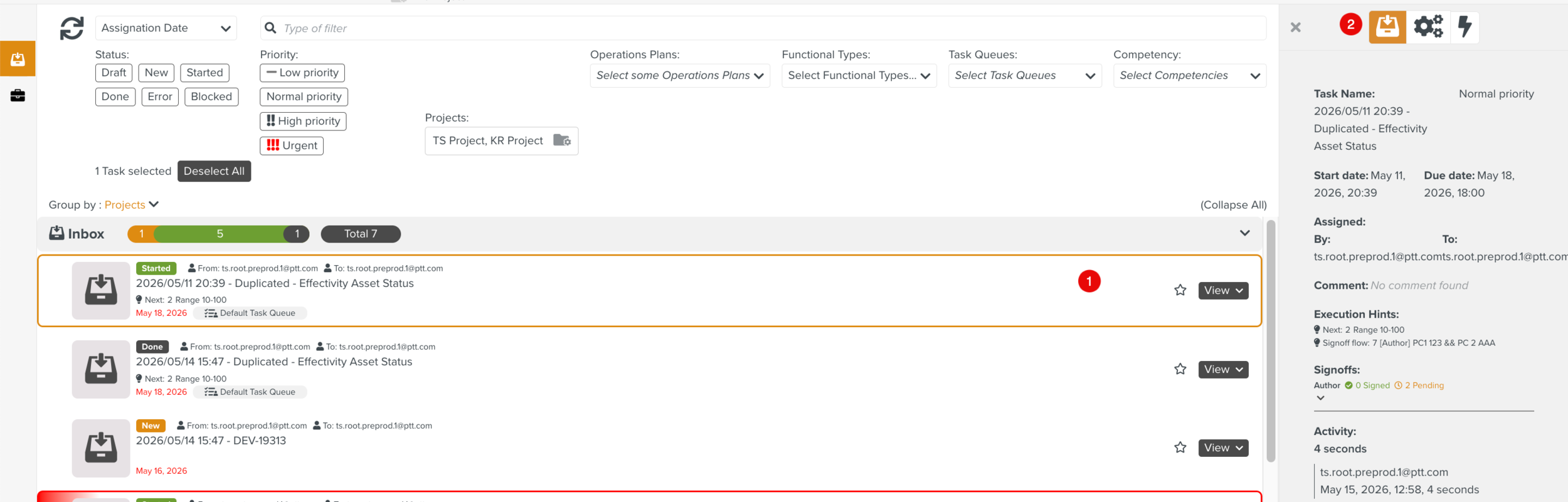Image resolution: width=1568 pixels, height=502 pixels.
Task: Toggle the Started status filter
Action: 204,73
